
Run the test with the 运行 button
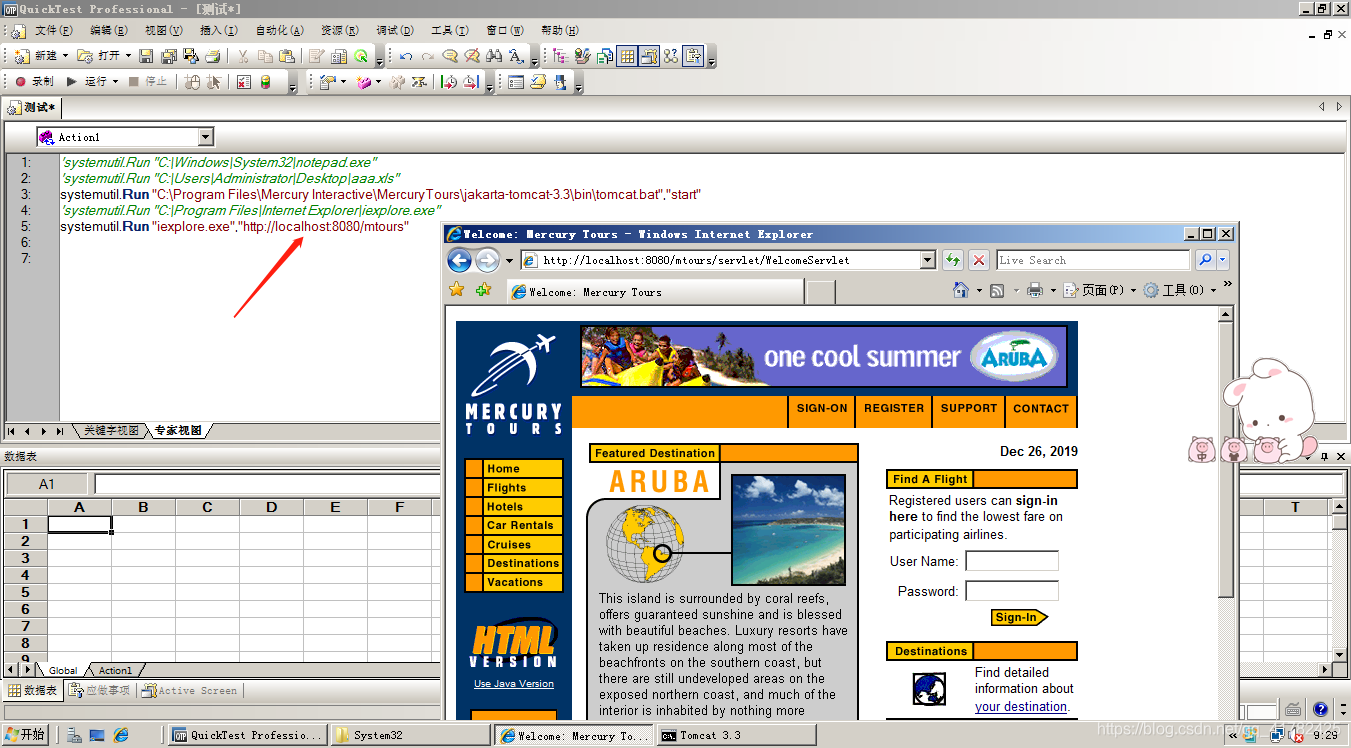[x=87, y=82]
